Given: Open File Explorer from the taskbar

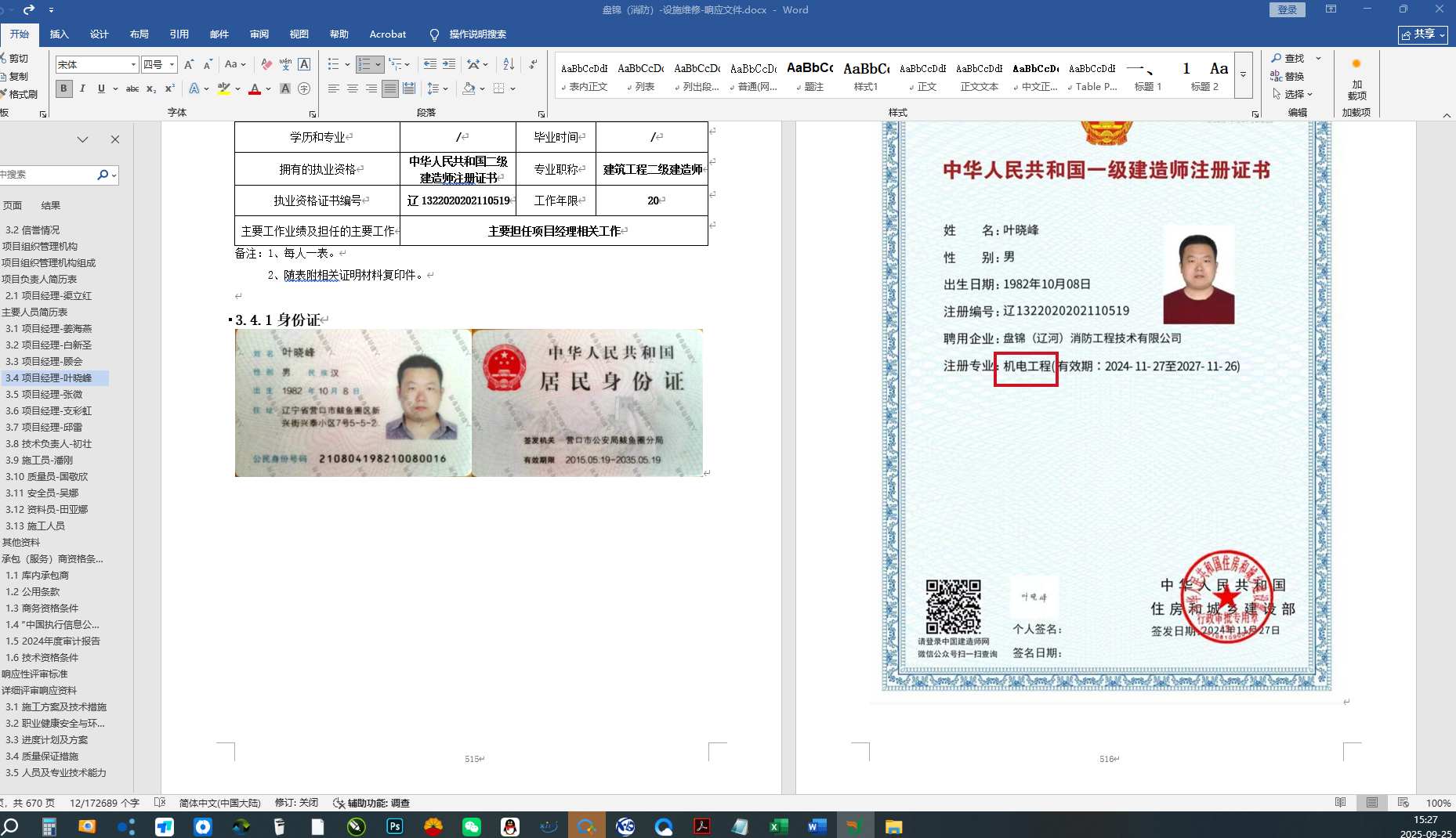Looking at the screenshot, I should coord(893,826).
